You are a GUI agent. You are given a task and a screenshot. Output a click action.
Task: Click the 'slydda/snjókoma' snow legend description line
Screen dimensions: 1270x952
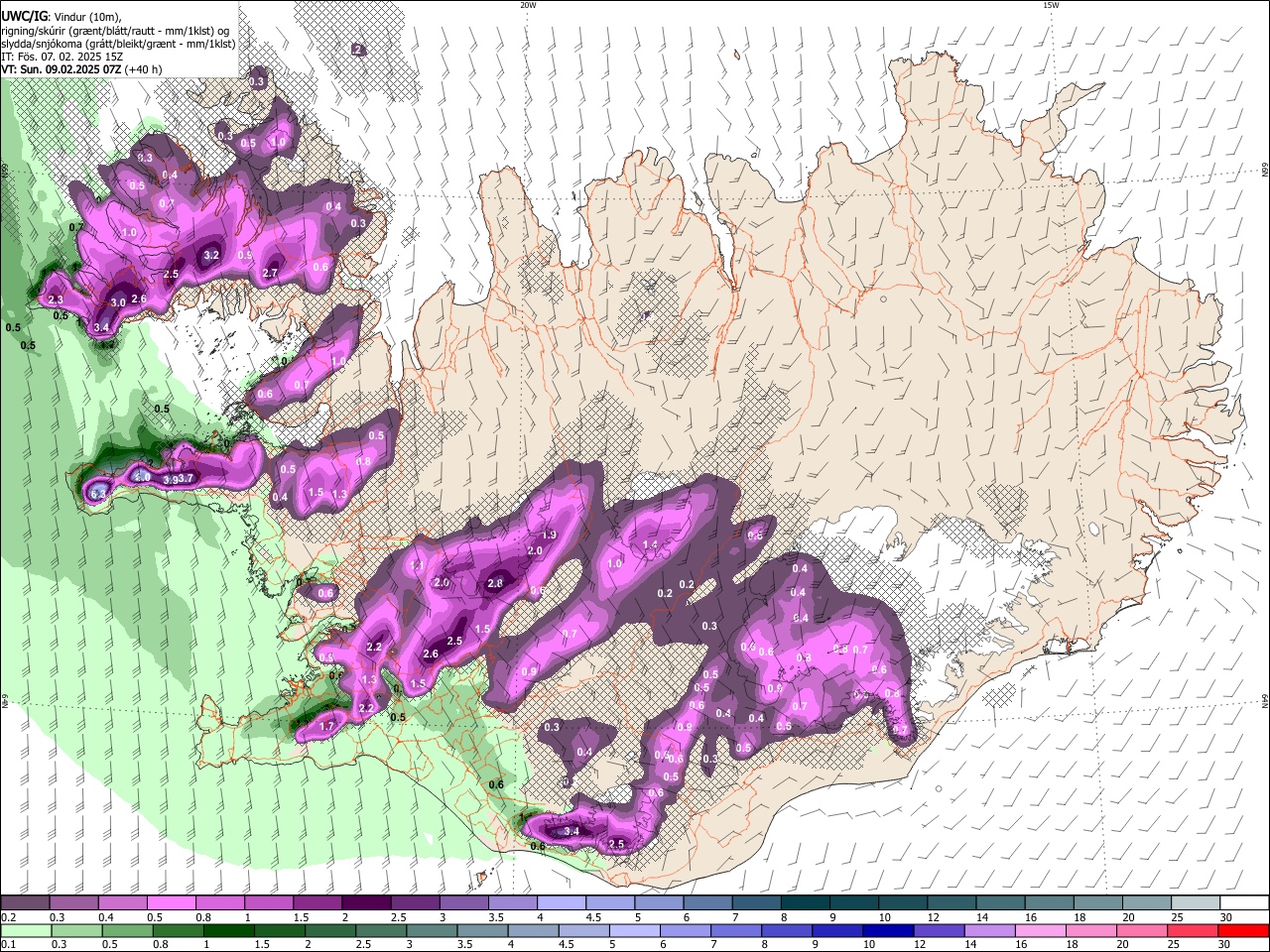click(118, 44)
